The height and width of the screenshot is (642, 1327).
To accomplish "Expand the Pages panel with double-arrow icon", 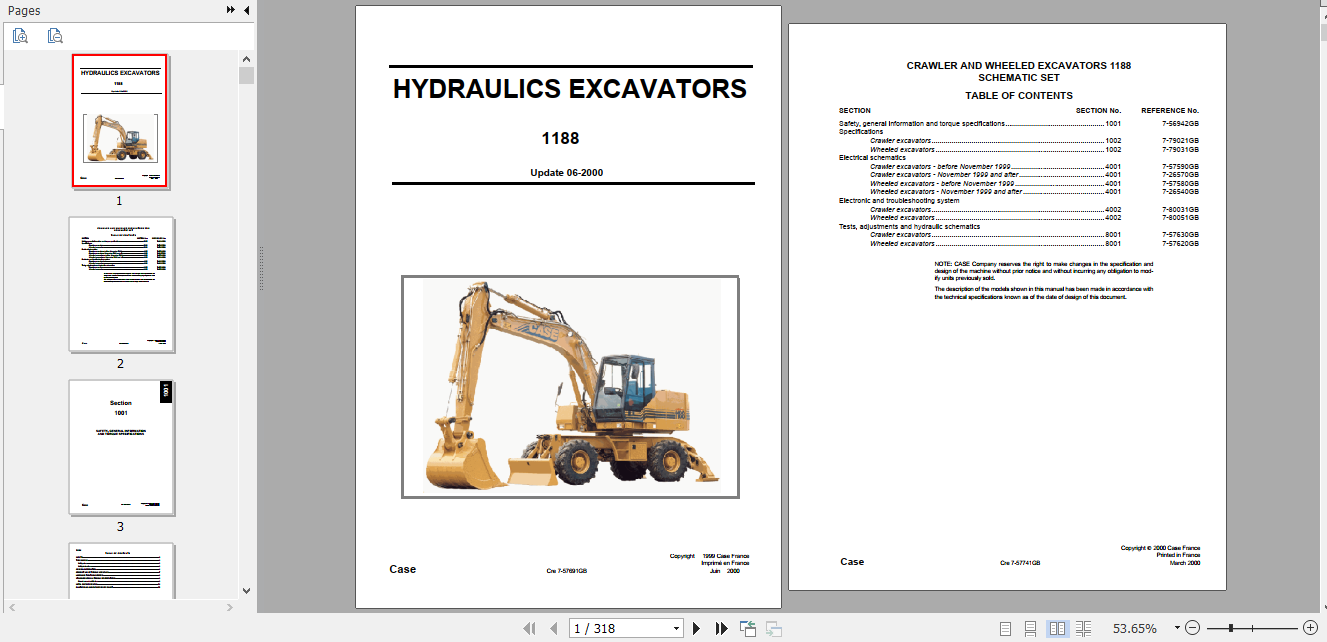I will click(231, 10).
